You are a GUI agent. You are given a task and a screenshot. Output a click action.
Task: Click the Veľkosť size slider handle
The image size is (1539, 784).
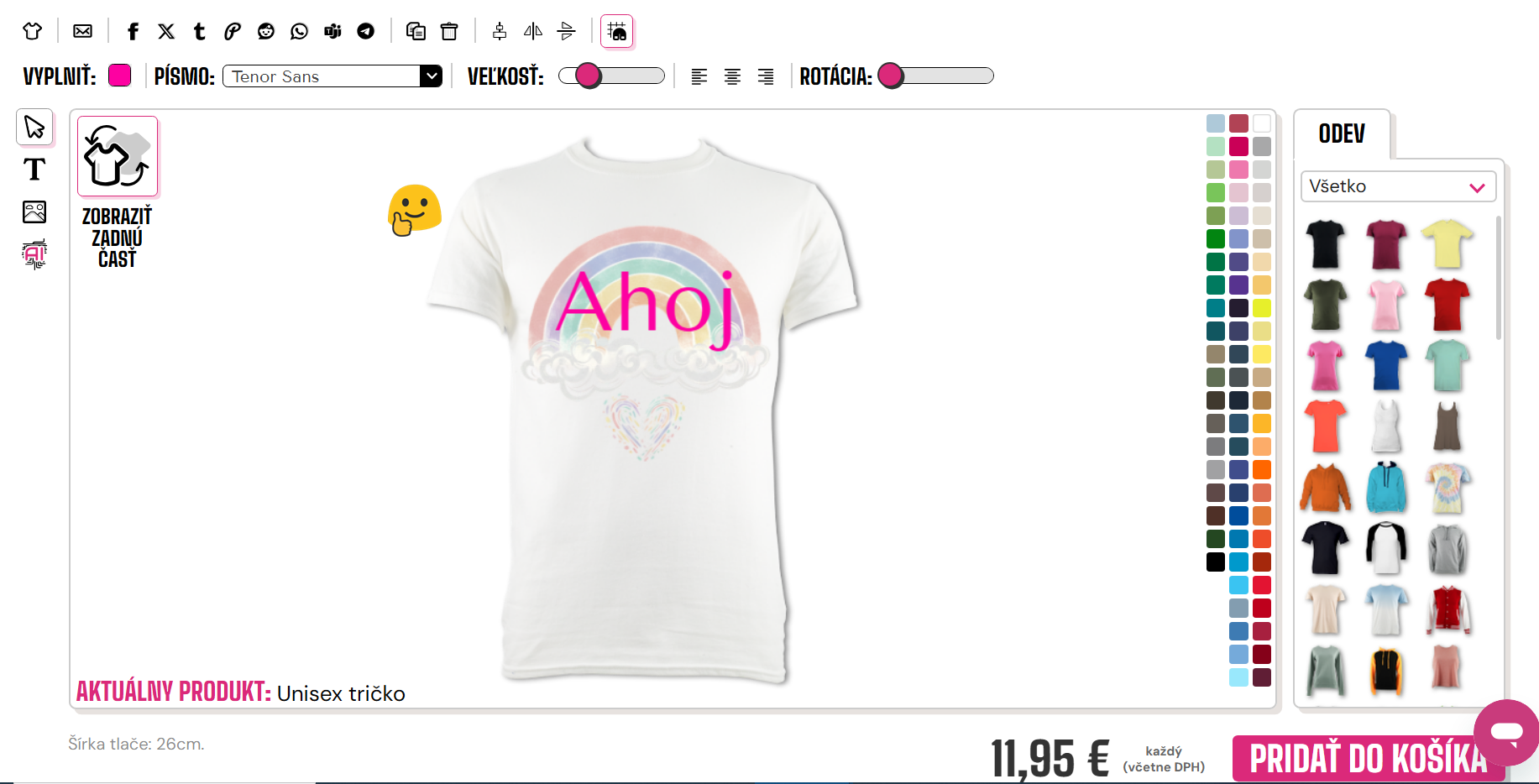589,76
